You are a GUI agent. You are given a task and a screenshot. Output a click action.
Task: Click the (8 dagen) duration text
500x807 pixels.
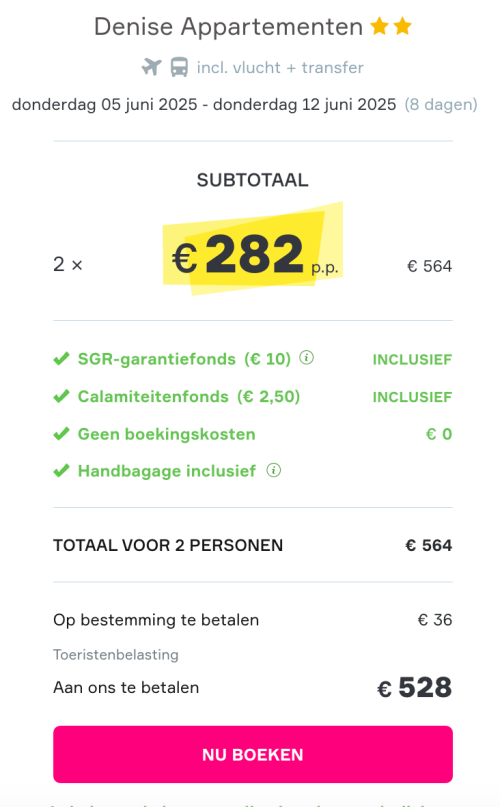coord(441,104)
